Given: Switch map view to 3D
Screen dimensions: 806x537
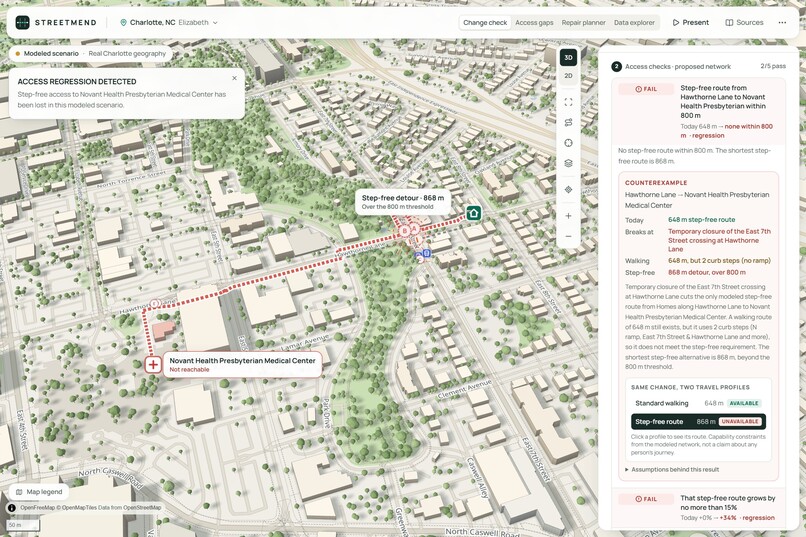Looking at the screenshot, I should click(x=568, y=58).
